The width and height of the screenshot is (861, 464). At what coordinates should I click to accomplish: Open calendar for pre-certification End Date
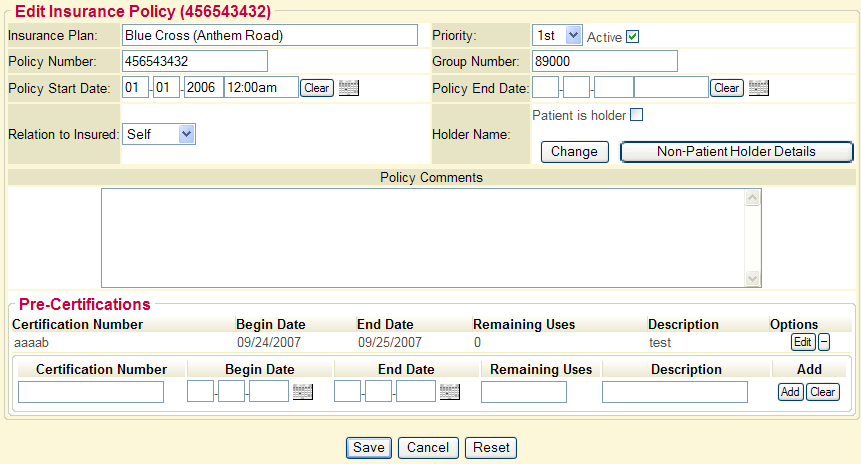(x=449, y=392)
